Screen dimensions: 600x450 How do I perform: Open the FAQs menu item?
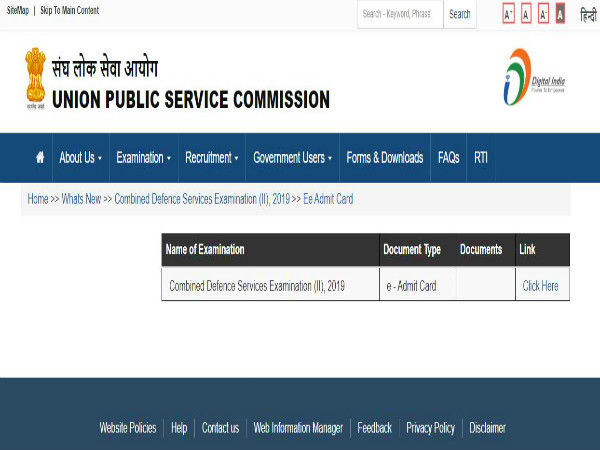pyautogui.click(x=448, y=158)
